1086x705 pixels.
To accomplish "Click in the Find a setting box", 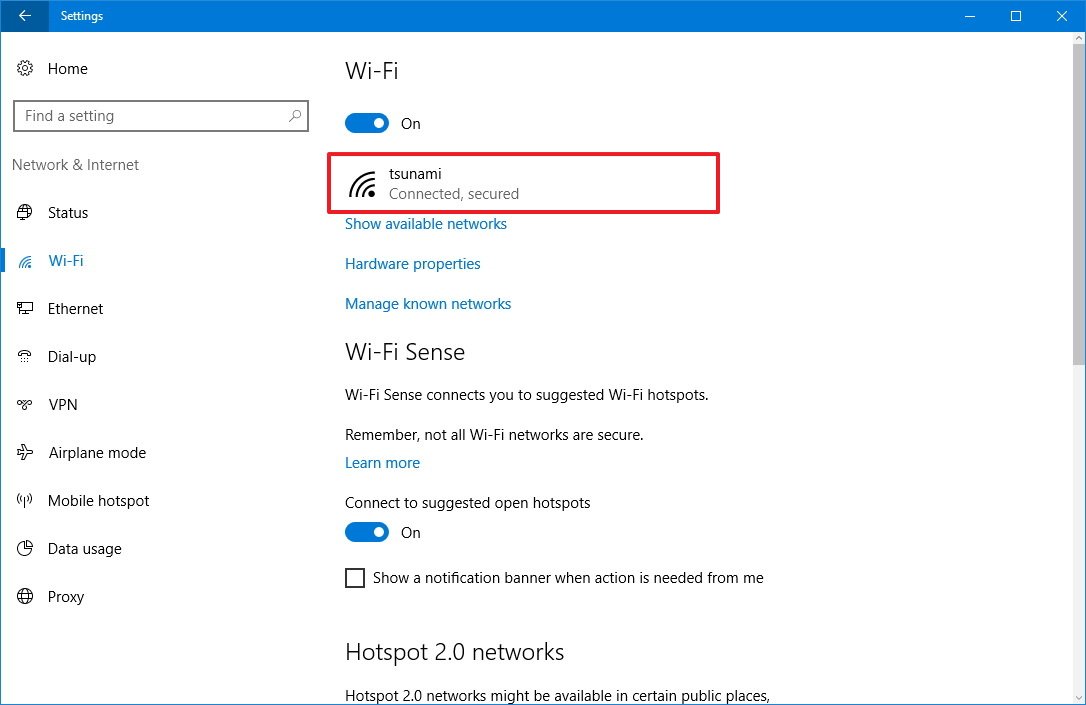I will (x=150, y=116).
